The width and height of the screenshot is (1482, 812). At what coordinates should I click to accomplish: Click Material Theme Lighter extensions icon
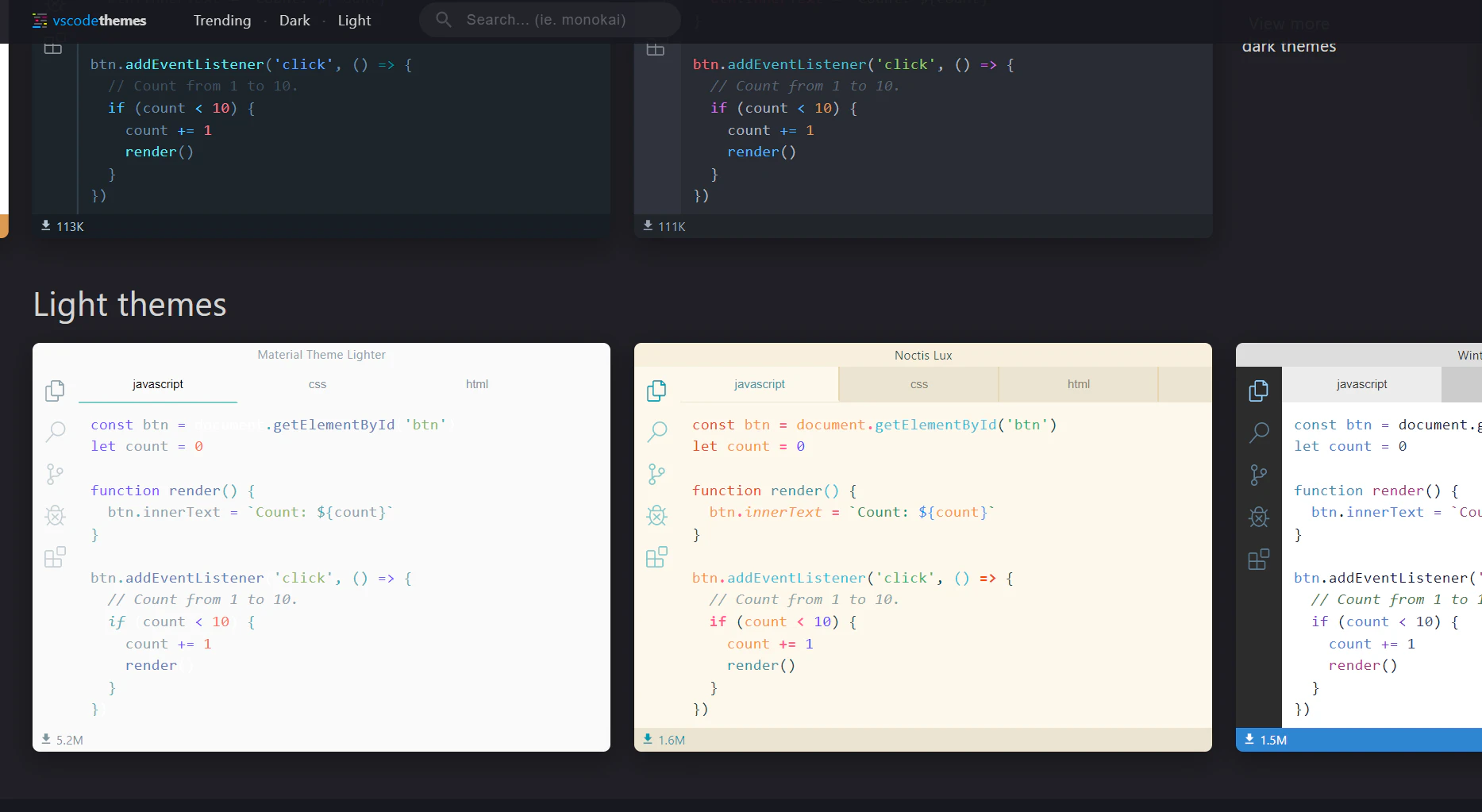tap(55, 557)
